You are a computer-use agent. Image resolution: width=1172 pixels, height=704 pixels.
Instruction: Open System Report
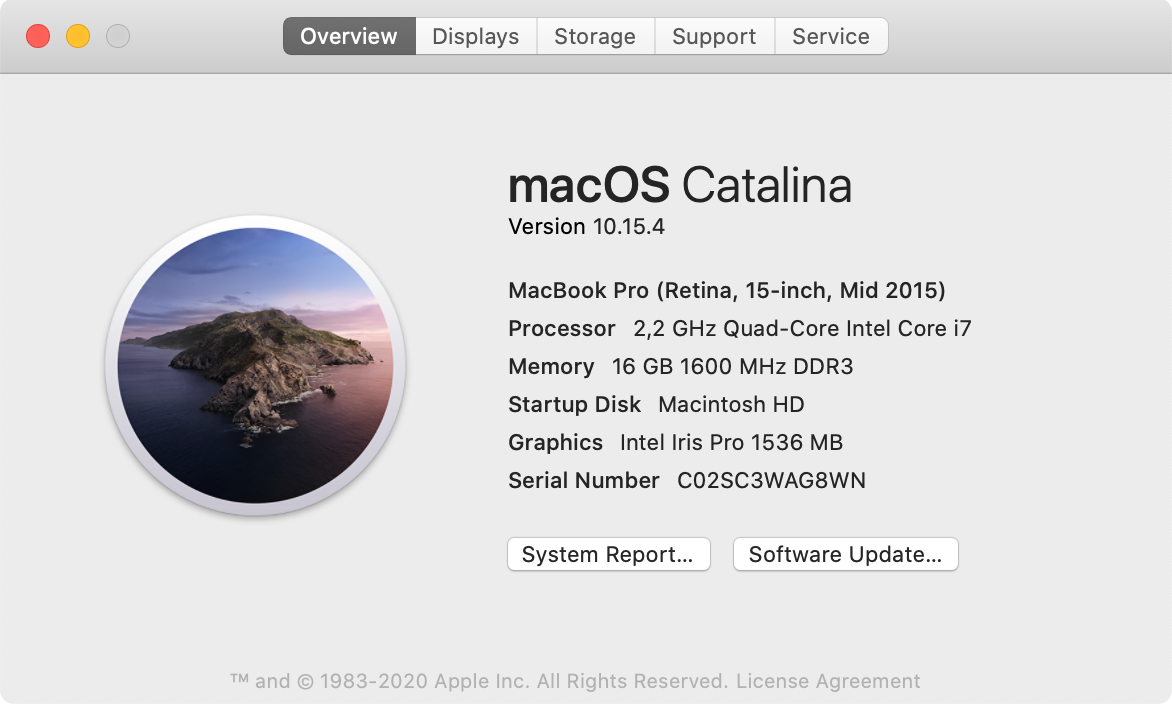tap(609, 554)
